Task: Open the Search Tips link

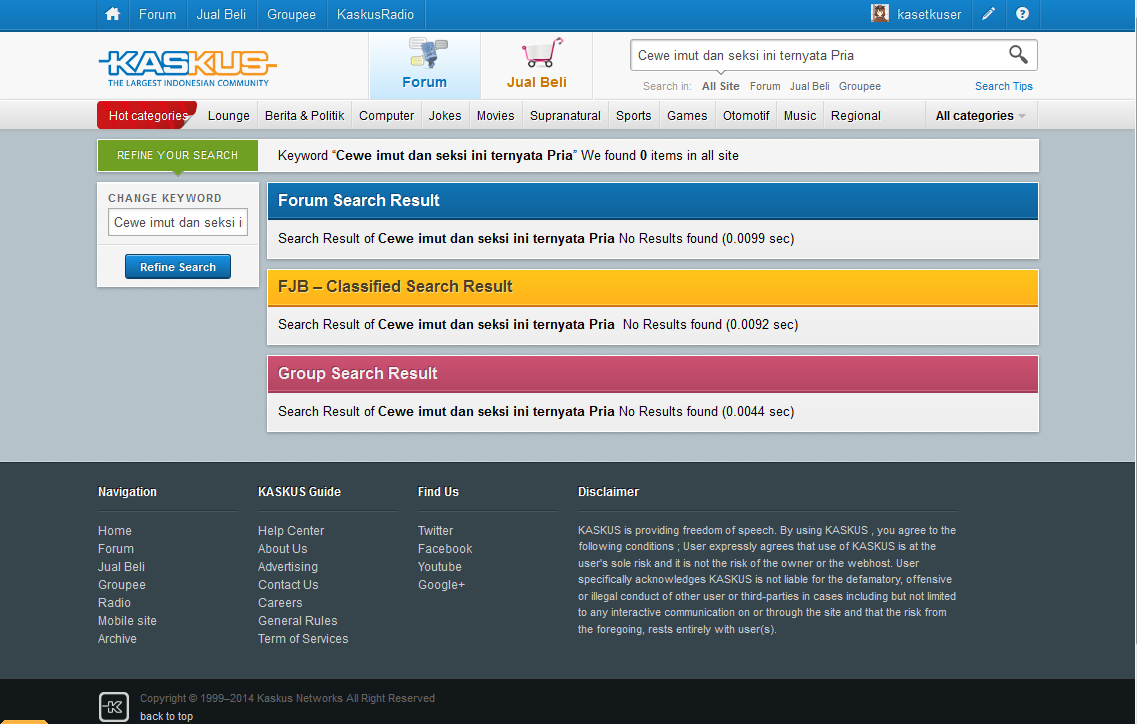Action: [1004, 86]
